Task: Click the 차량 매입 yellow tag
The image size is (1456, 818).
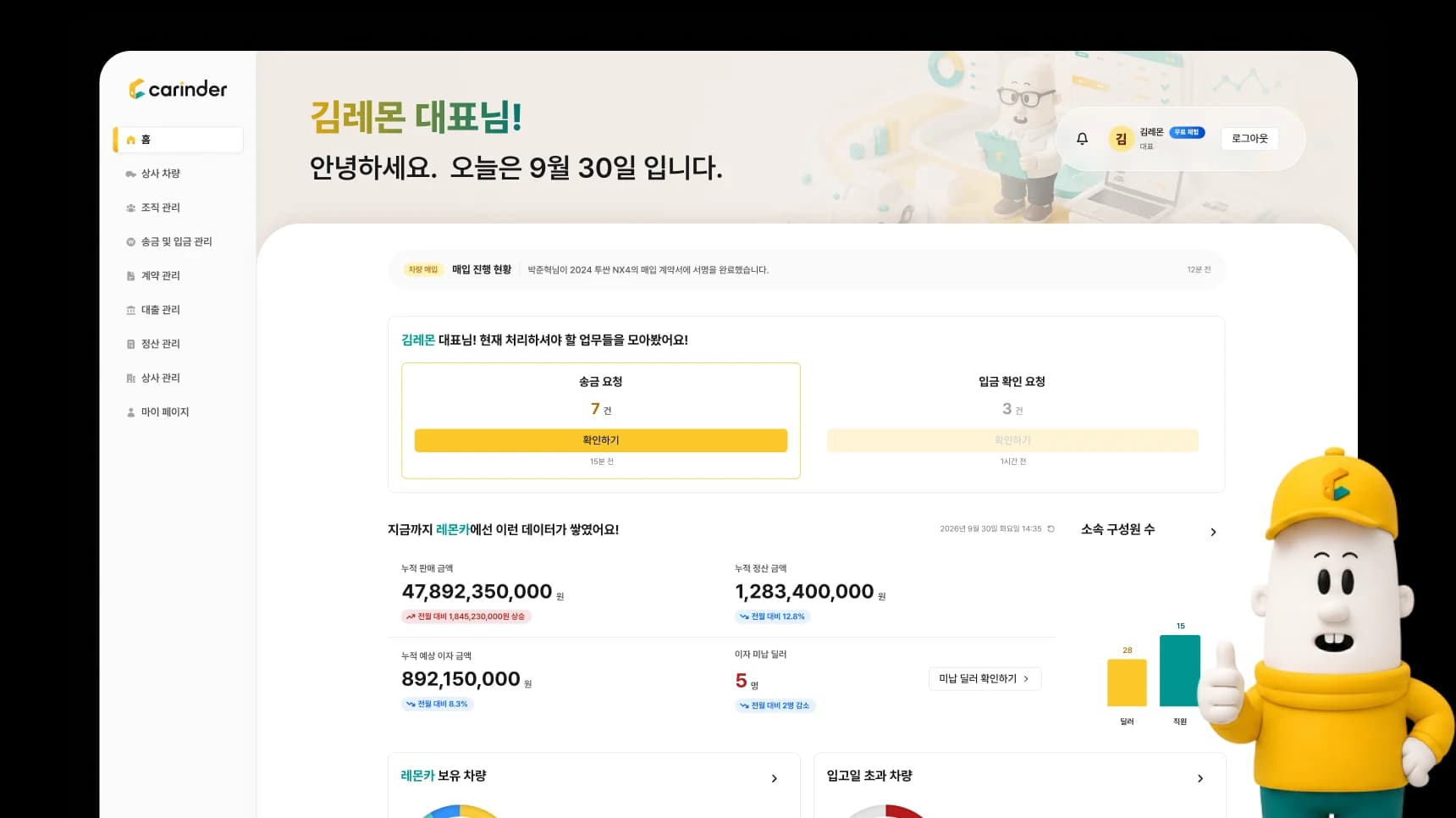Action: (x=423, y=270)
